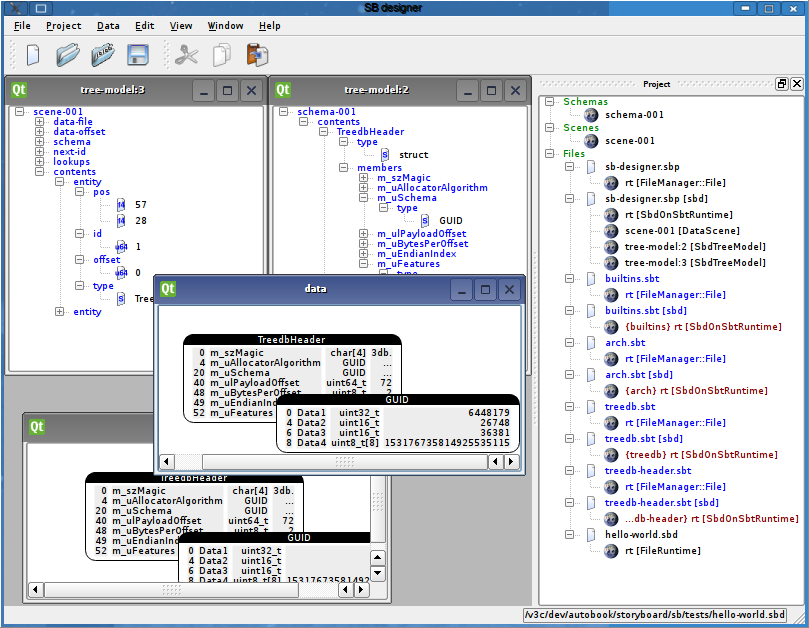
Task: Click the Qt icon on the data window titlebar
Action: tap(167, 289)
